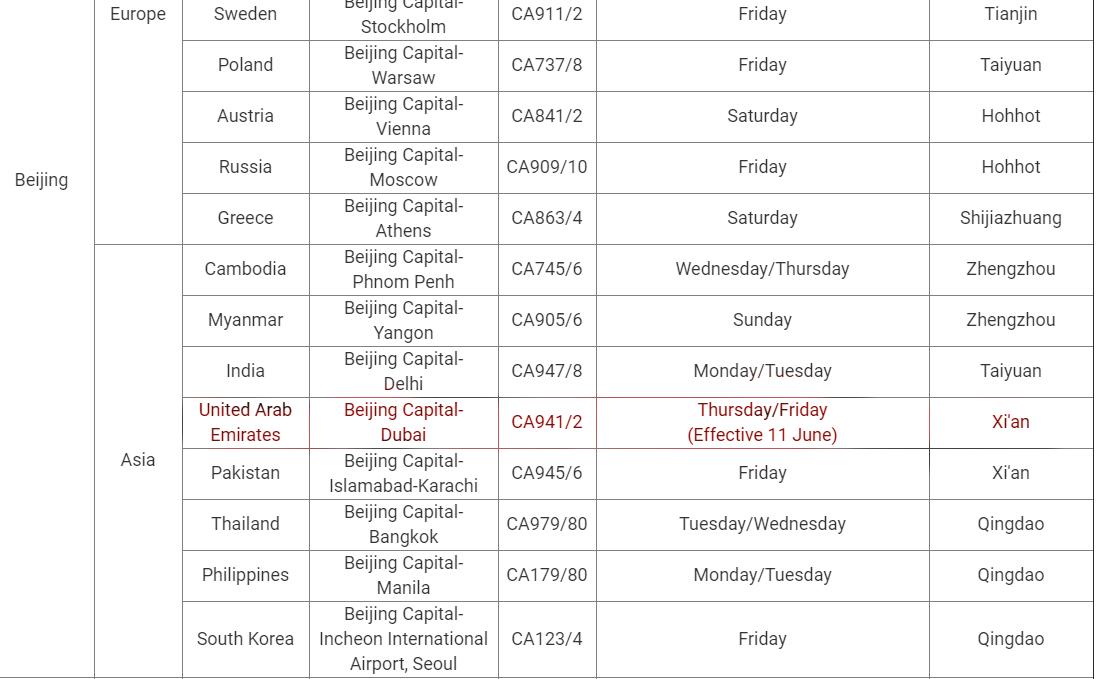Select the Asia region cell
1096x679 pixels.
pyautogui.click(x=138, y=460)
